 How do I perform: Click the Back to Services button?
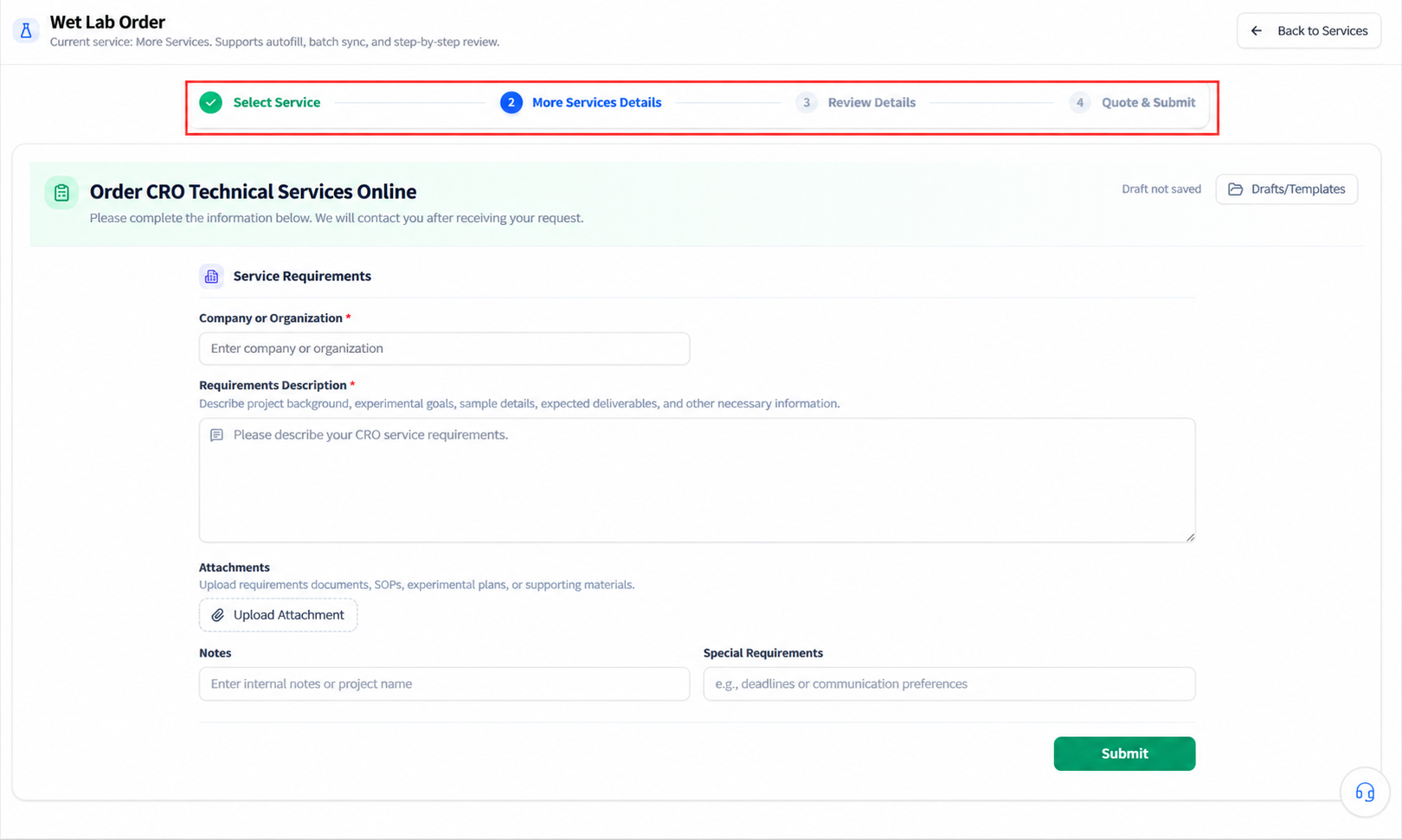1309,31
